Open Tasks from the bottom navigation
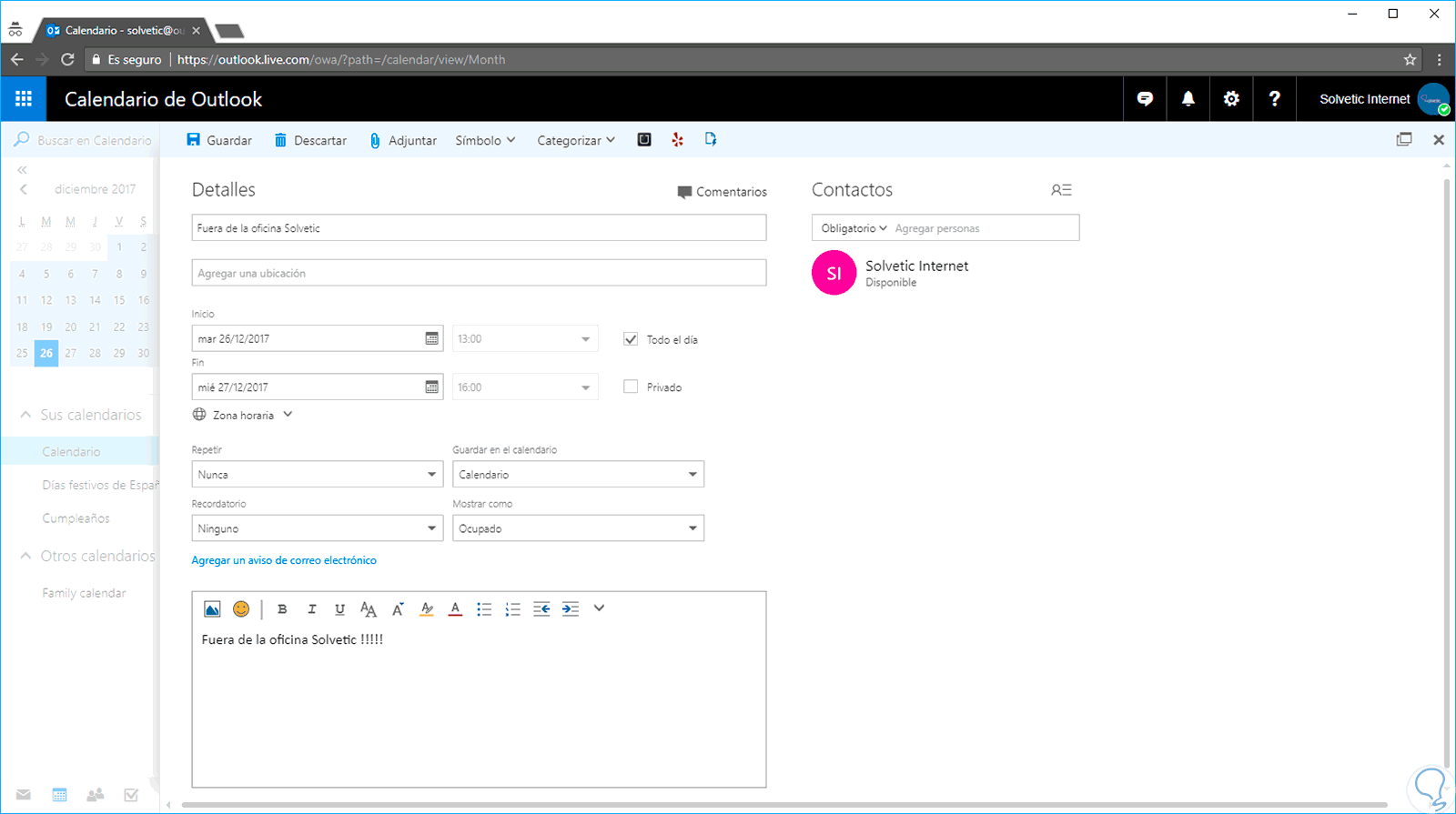1456x814 pixels. click(131, 795)
